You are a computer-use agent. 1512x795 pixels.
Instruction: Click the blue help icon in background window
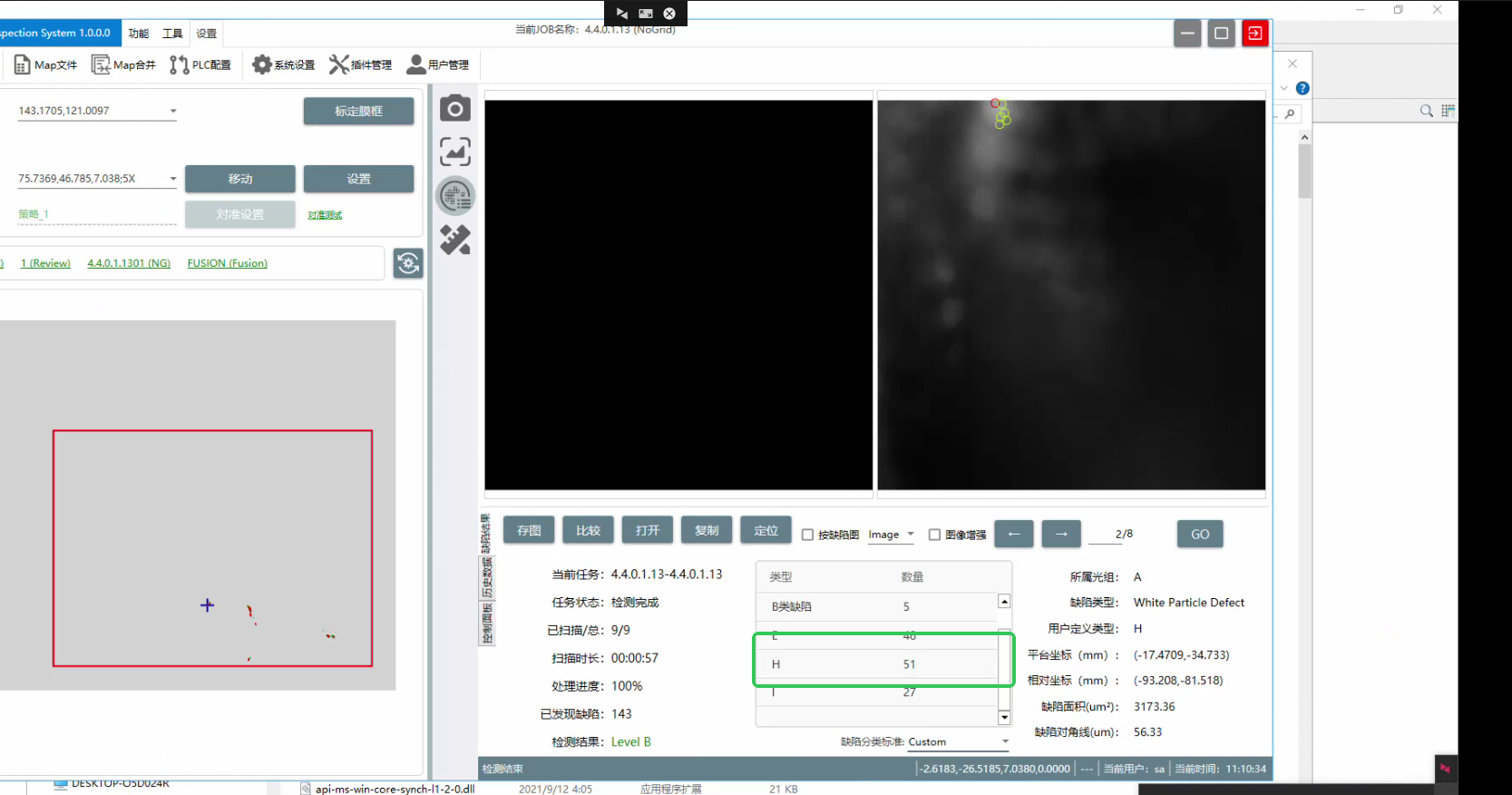[x=1302, y=88]
